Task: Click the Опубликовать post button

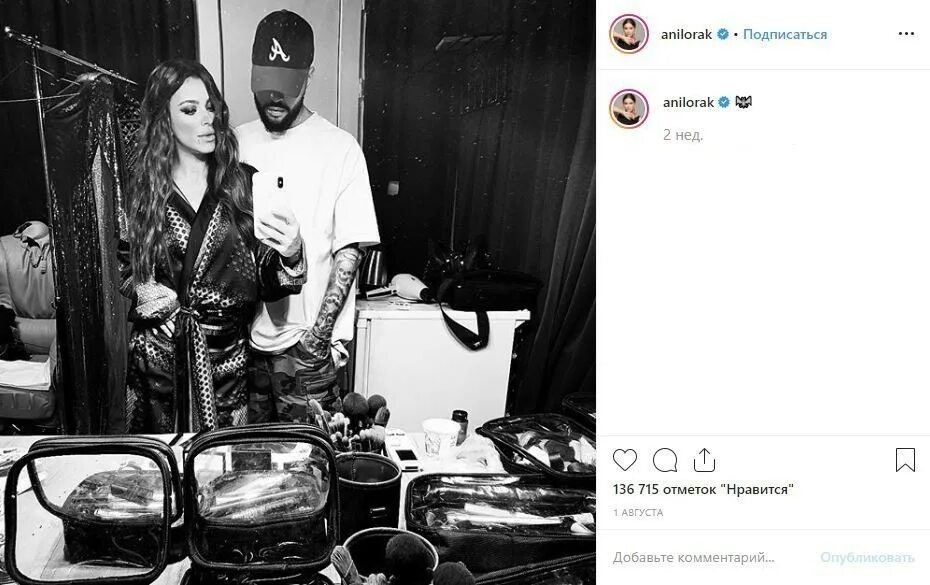Action: pos(867,558)
